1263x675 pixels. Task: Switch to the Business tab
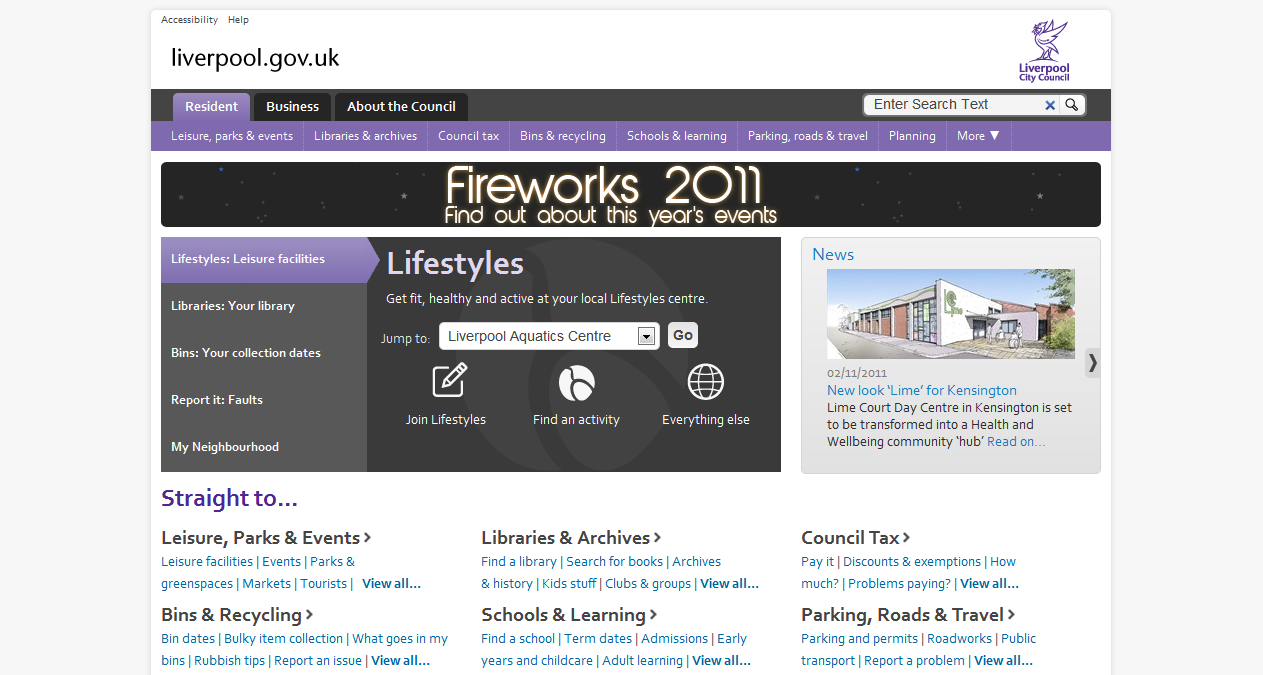tap(292, 107)
